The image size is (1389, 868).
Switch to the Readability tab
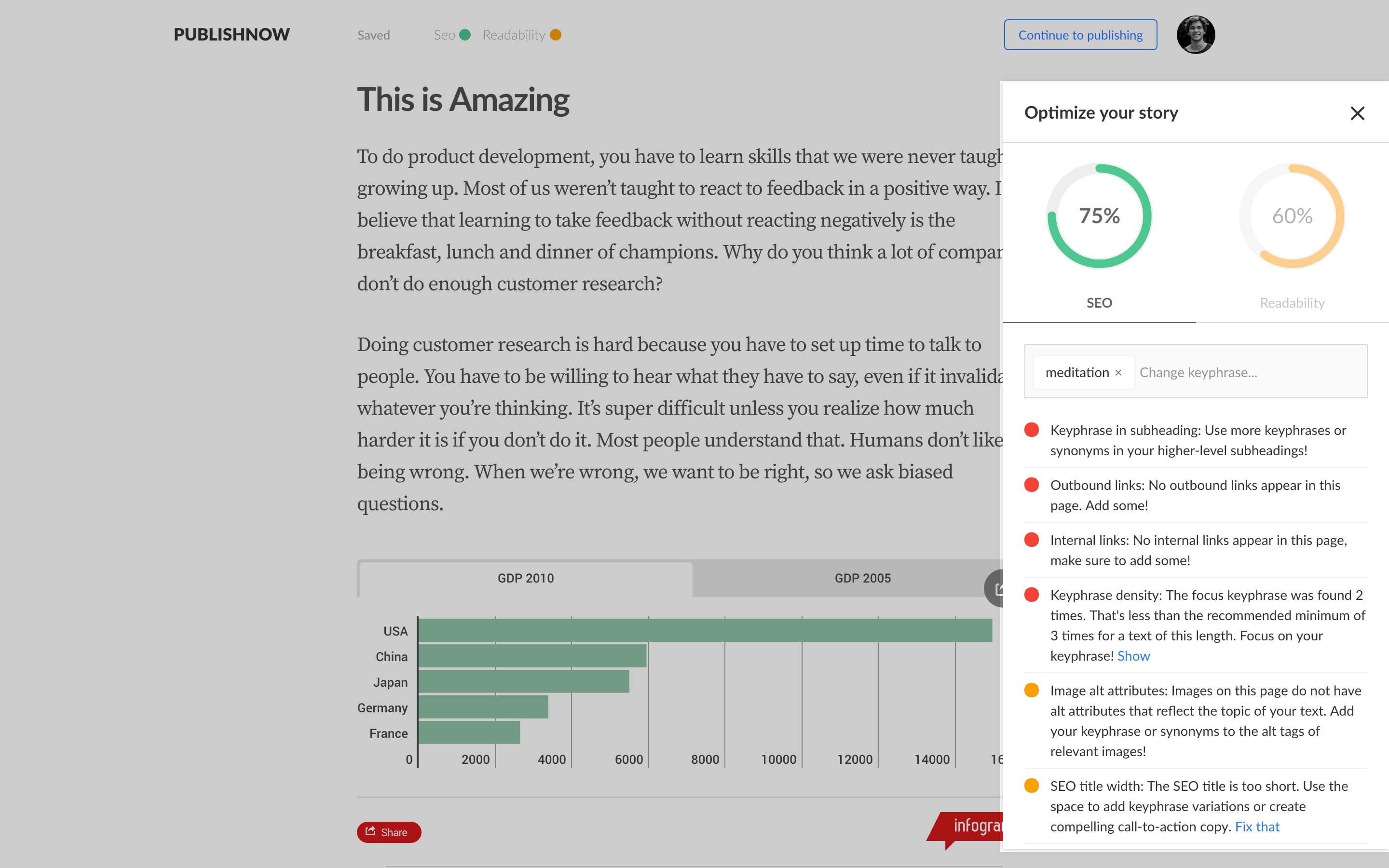coord(1292,302)
